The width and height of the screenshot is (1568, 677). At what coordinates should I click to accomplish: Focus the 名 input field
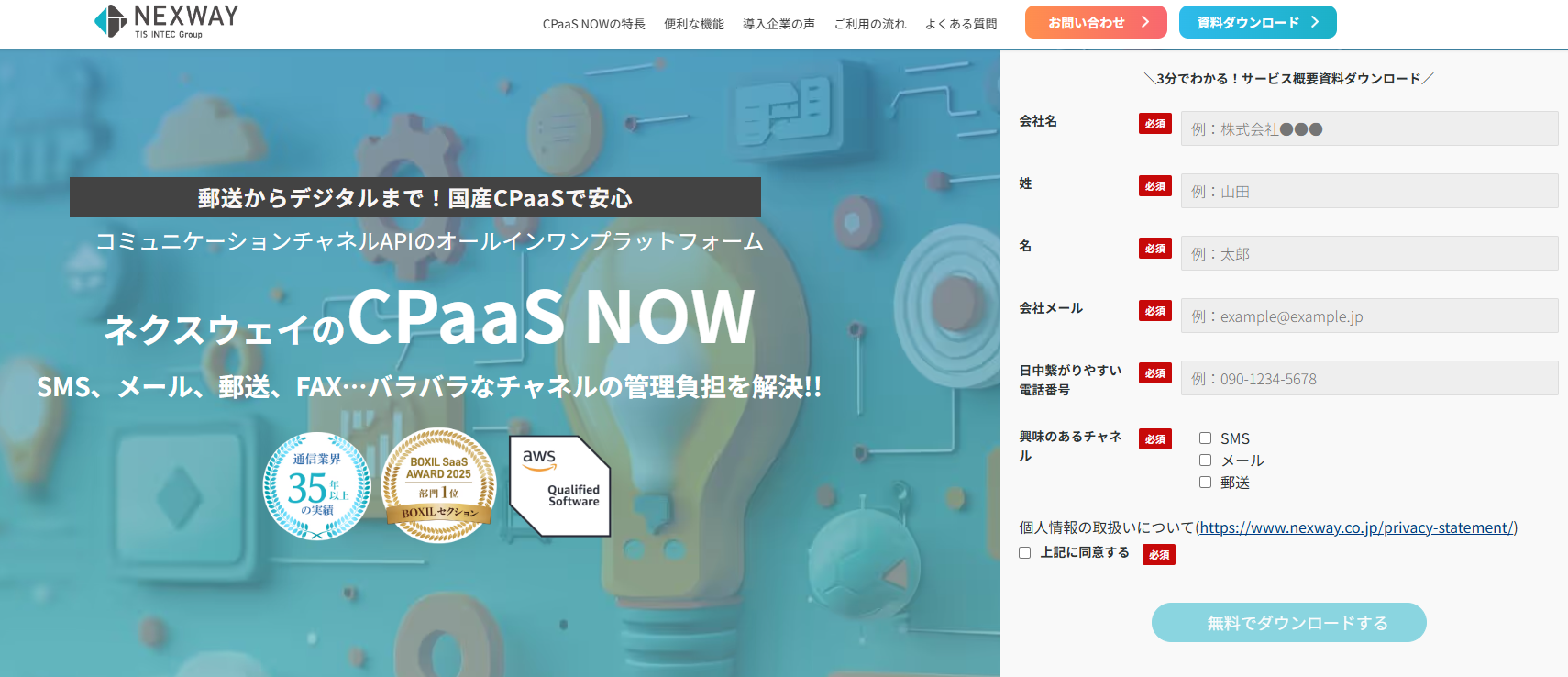click(x=1369, y=253)
